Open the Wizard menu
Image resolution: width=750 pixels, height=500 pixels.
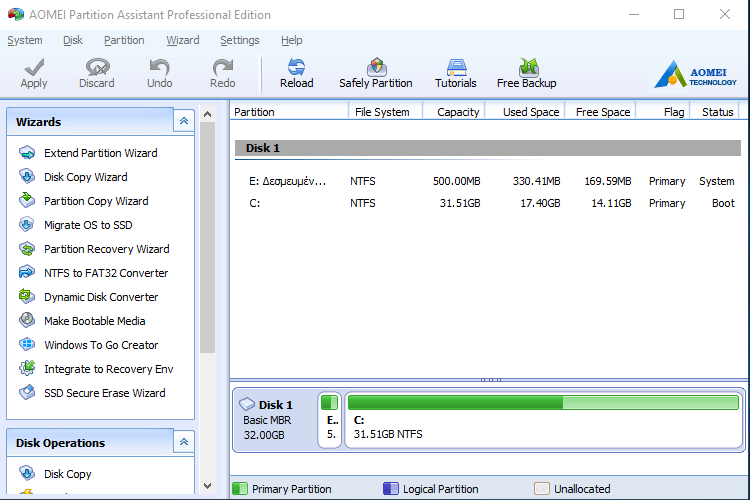click(183, 40)
